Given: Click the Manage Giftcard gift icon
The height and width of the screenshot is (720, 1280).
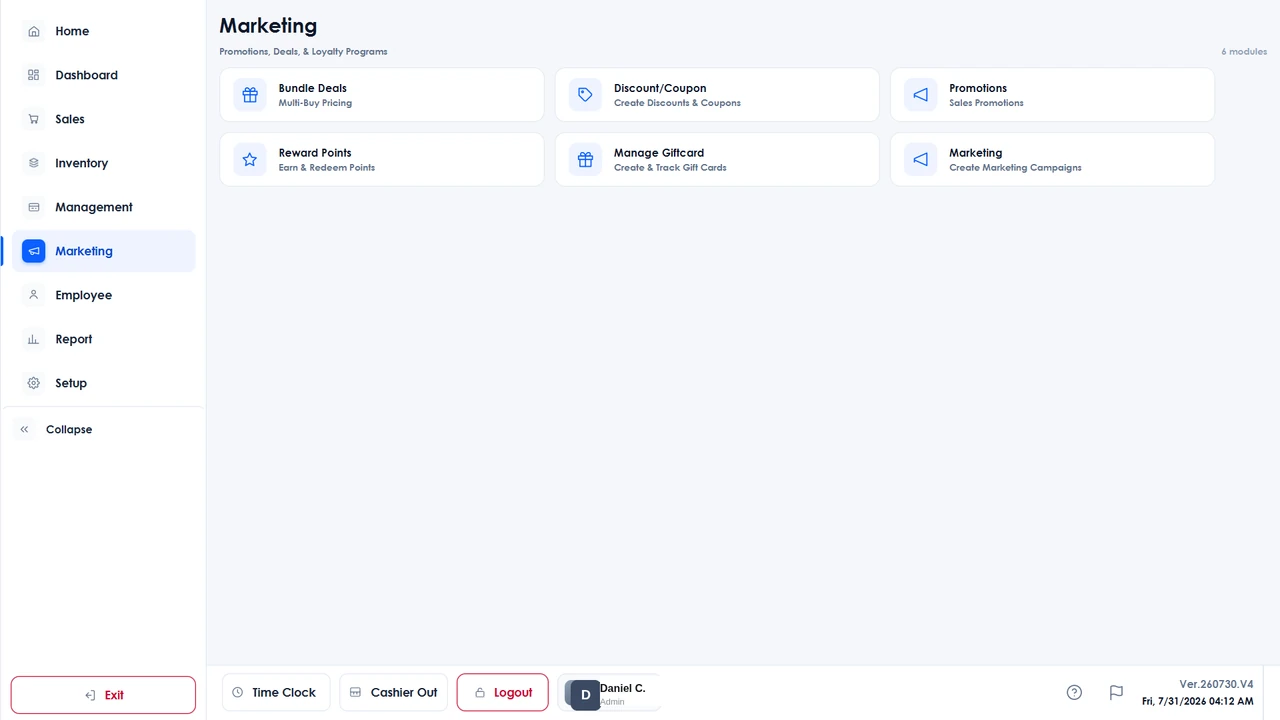Looking at the screenshot, I should pos(586,159).
